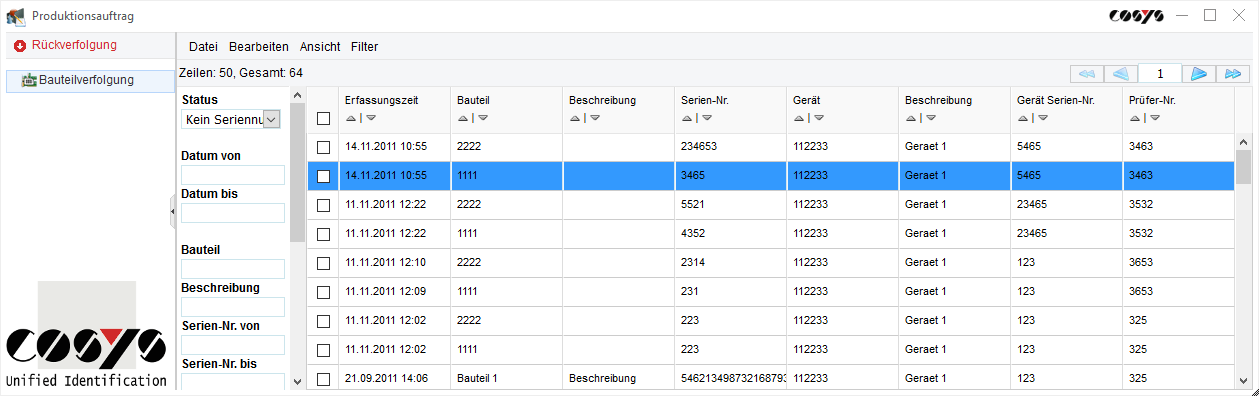
Task: Collapse the left panel with the splitter handle
Action: pyautogui.click(x=173, y=212)
